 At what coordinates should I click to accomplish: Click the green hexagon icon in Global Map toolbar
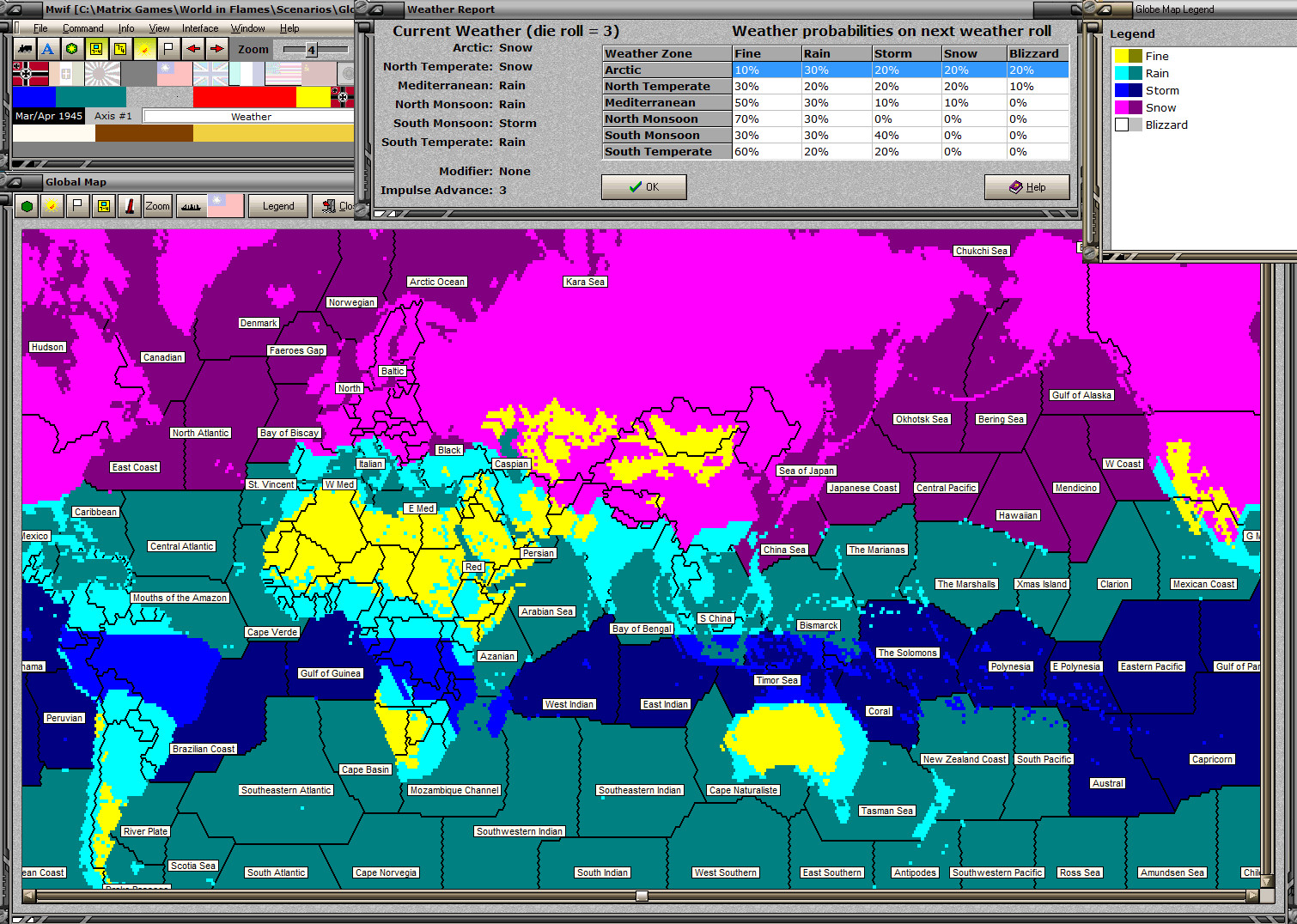27,206
